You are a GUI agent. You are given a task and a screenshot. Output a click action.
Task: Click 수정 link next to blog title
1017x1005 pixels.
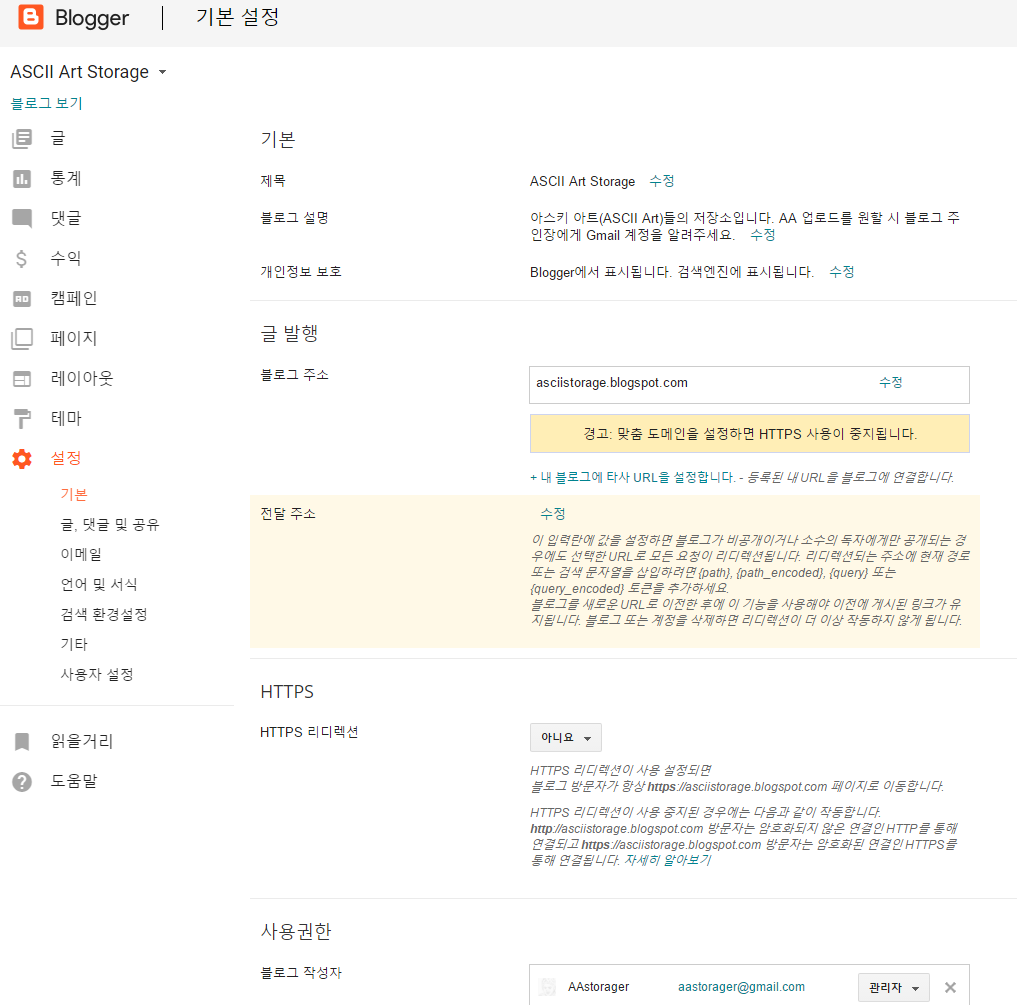[x=661, y=181]
